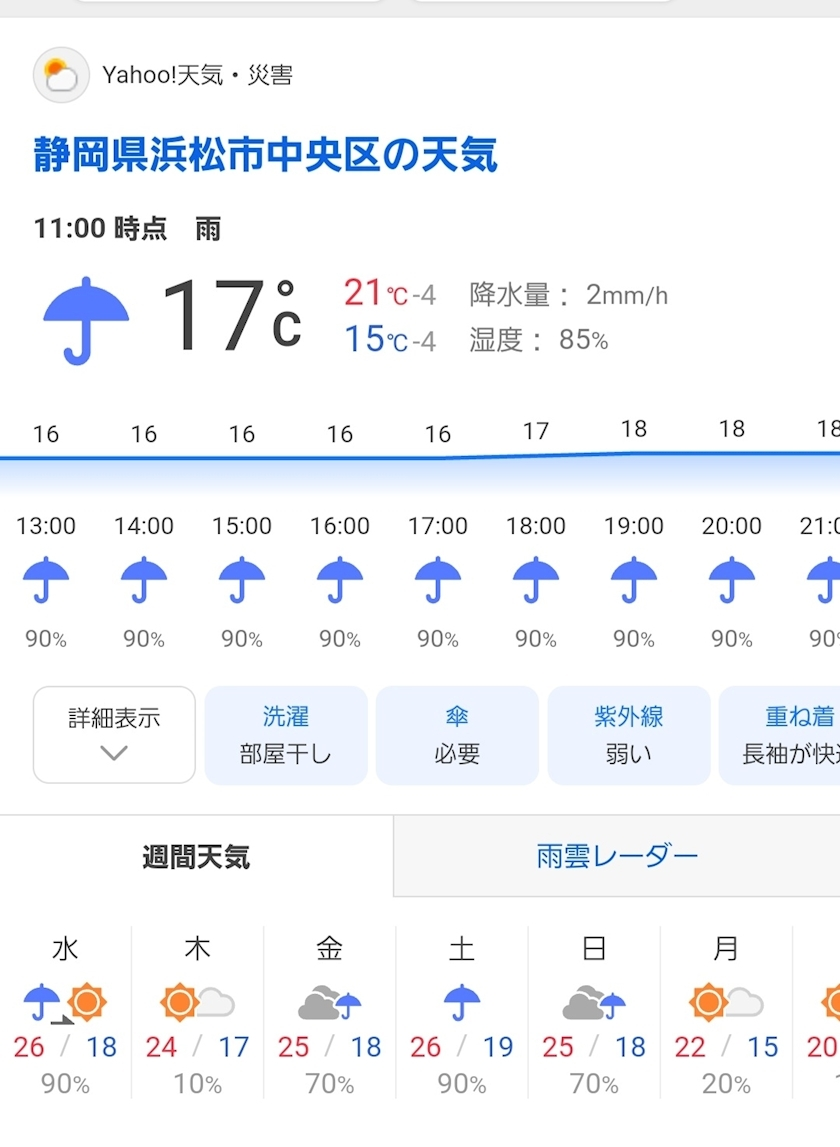Expand the 詳細表示 details dropdown
Viewport: 840px width, 1147px height.
pyautogui.click(x=114, y=735)
